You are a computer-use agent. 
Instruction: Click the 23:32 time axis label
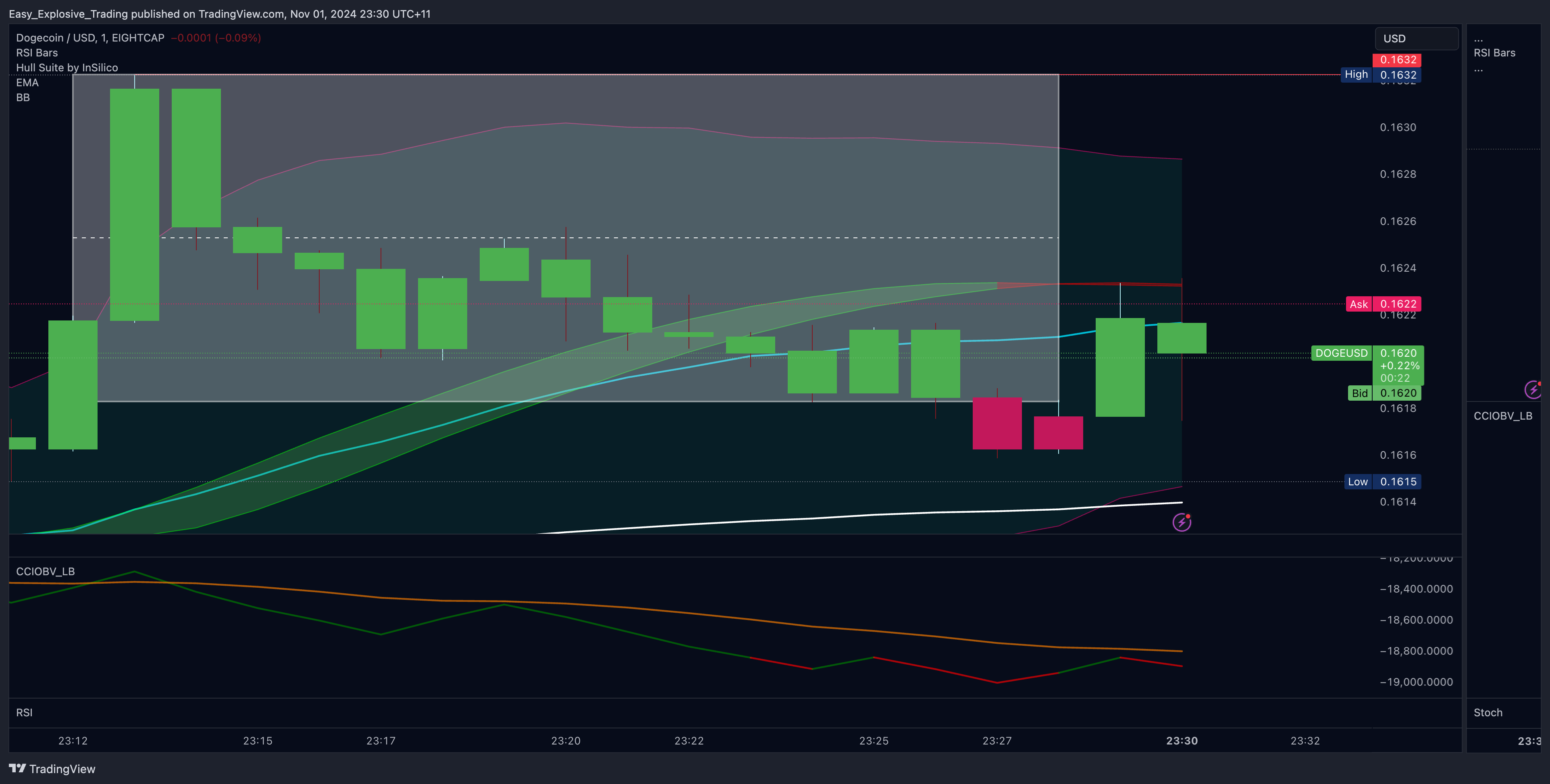[x=1305, y=741]
